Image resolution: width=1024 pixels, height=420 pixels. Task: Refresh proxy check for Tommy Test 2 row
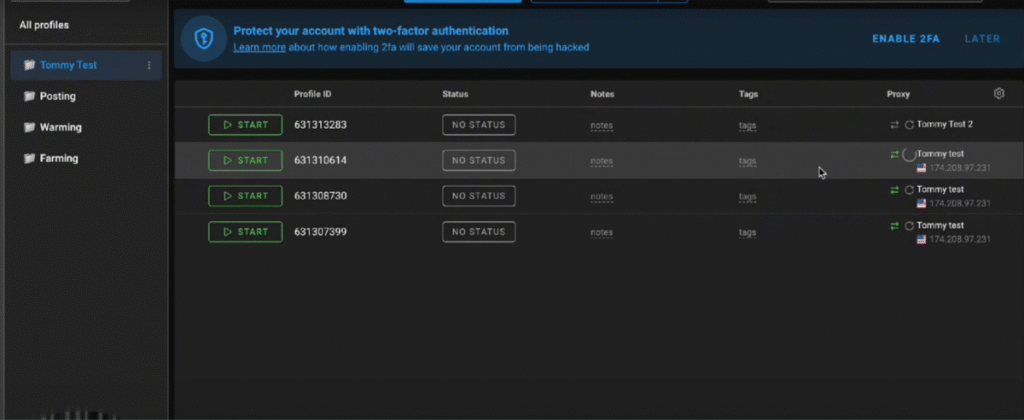point(909,125)
